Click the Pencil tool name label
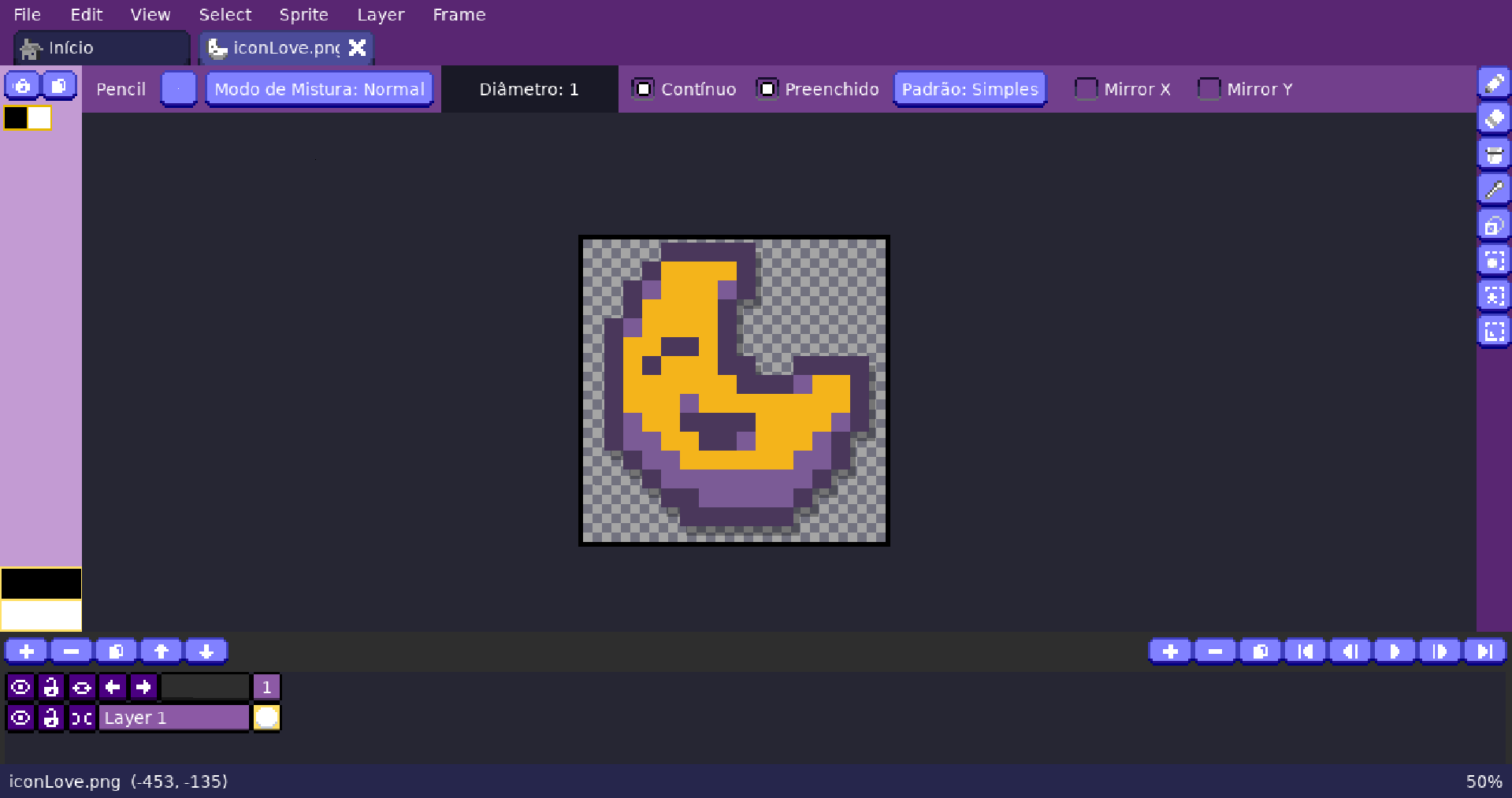1512x798 pixels. [121, 89]
